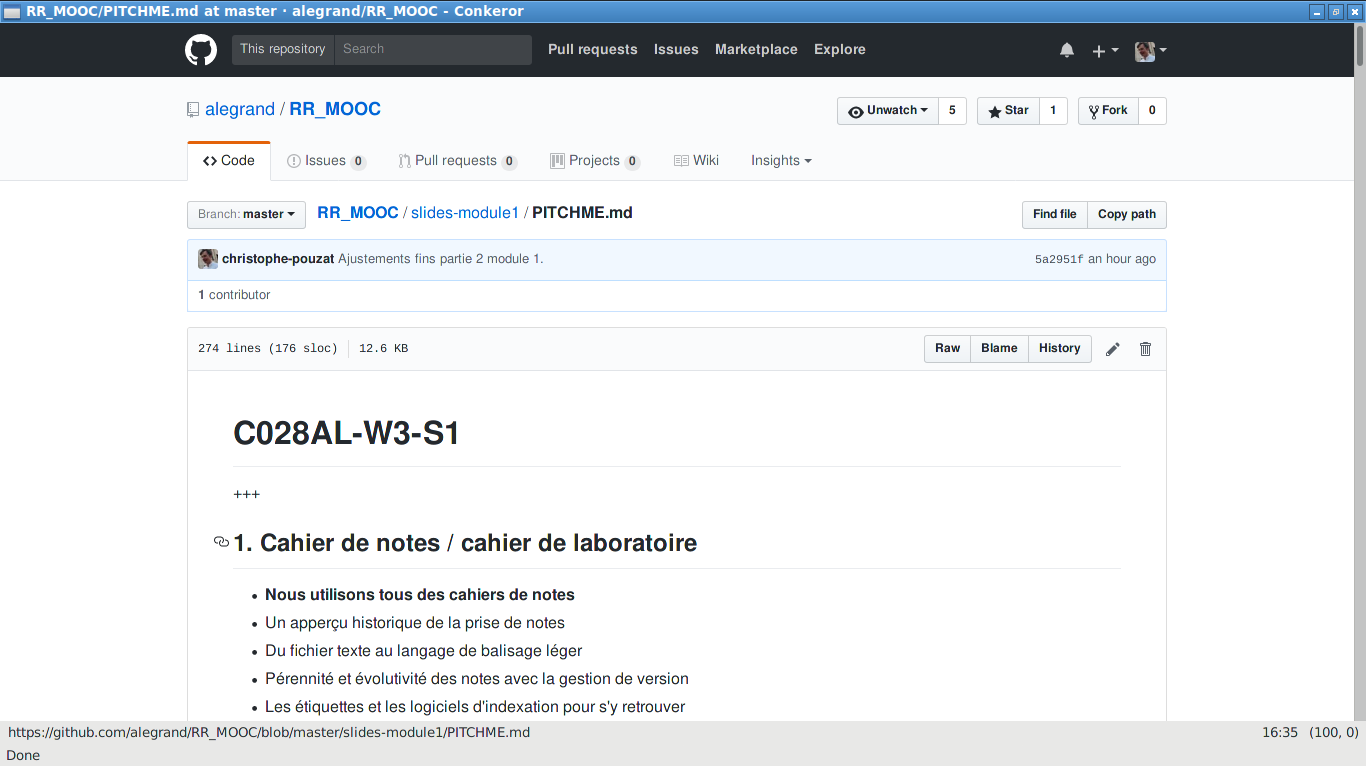The height and width of the screenshot is (766, 1366).
Task: Click the GitHub Octocat logo
Action: [201, 50]
